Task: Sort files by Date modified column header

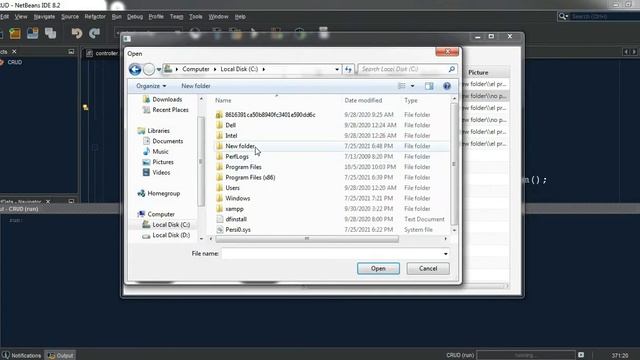Action: [x=363, y=100]
